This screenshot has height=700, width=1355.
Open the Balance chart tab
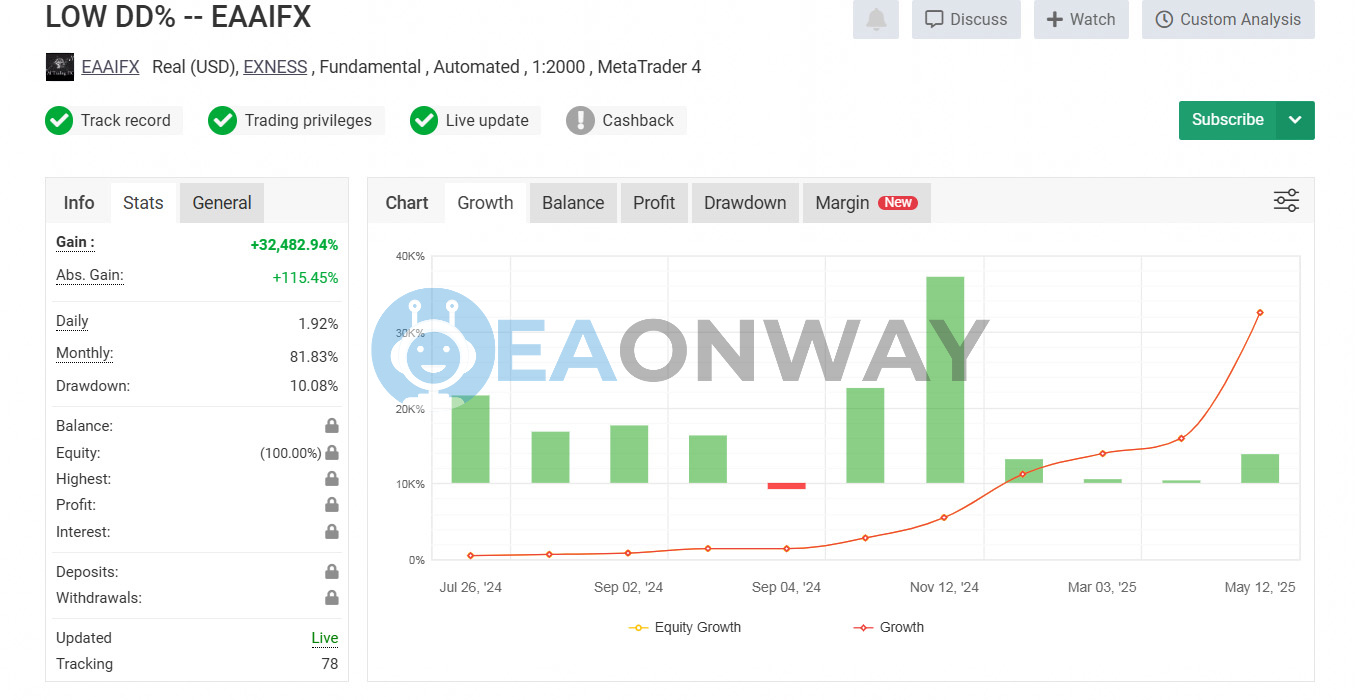[x=573, y=203]
